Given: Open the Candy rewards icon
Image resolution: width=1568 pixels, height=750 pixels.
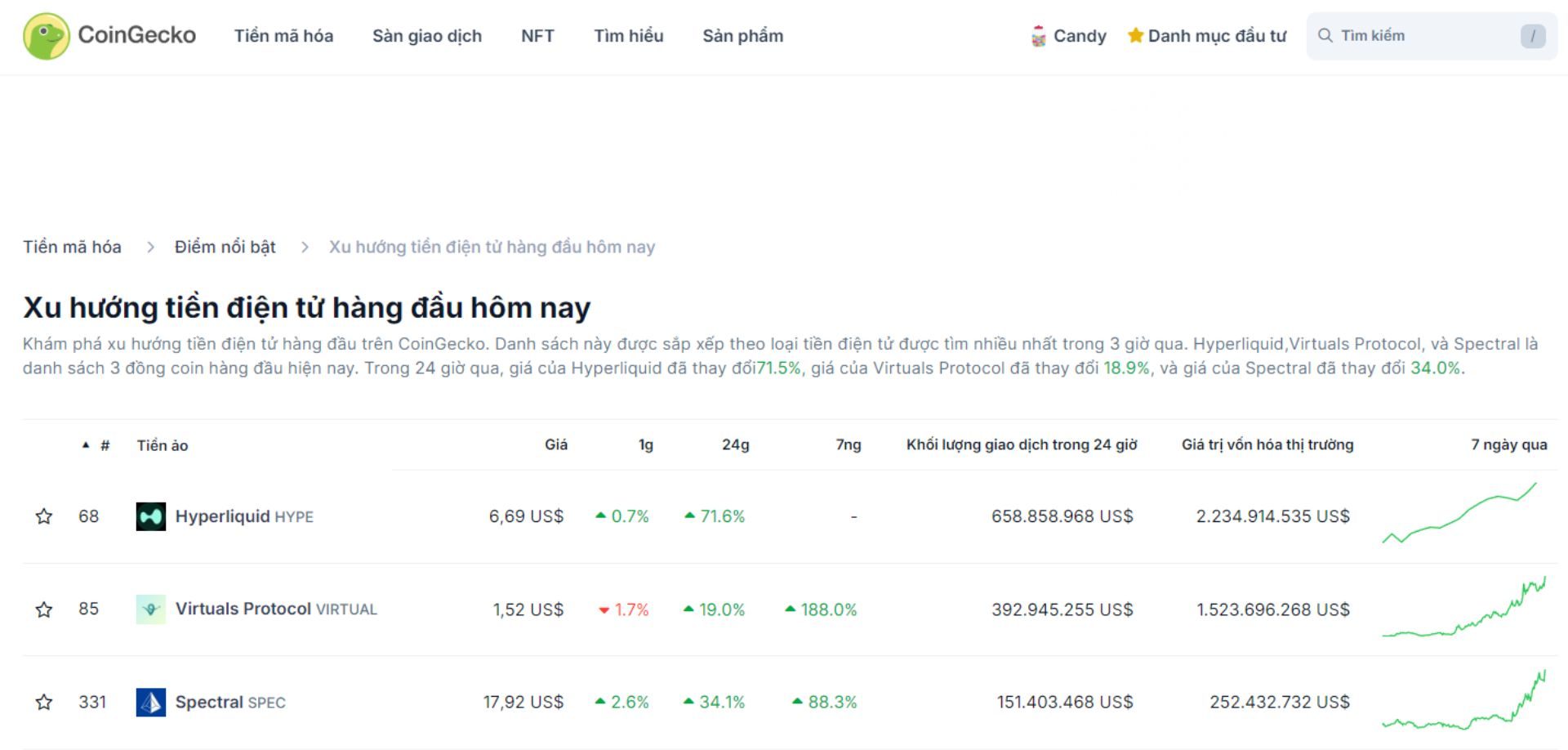Looking at the screenshot, I should pos(1038,34).
